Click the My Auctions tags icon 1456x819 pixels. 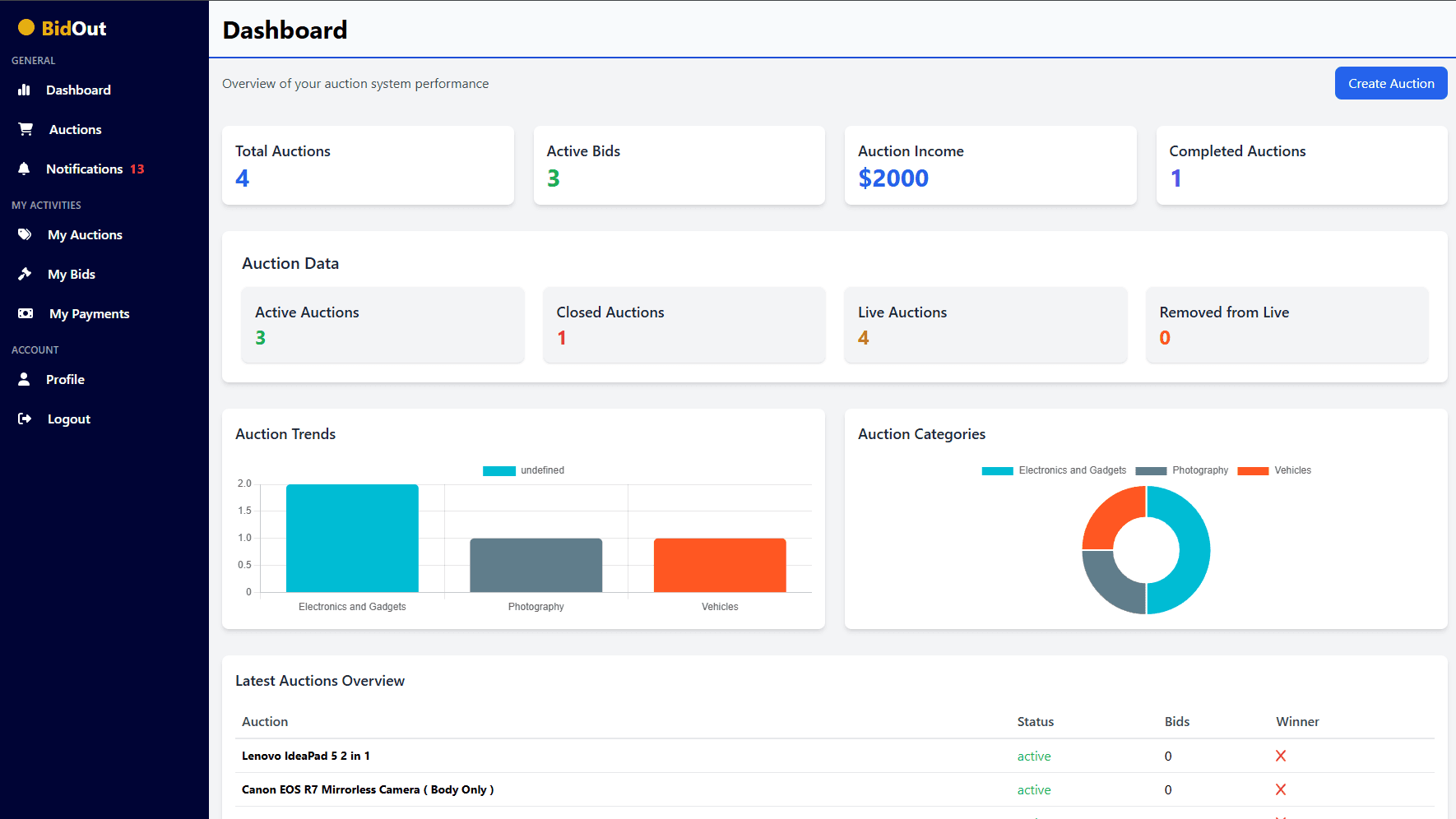(25, 234)
